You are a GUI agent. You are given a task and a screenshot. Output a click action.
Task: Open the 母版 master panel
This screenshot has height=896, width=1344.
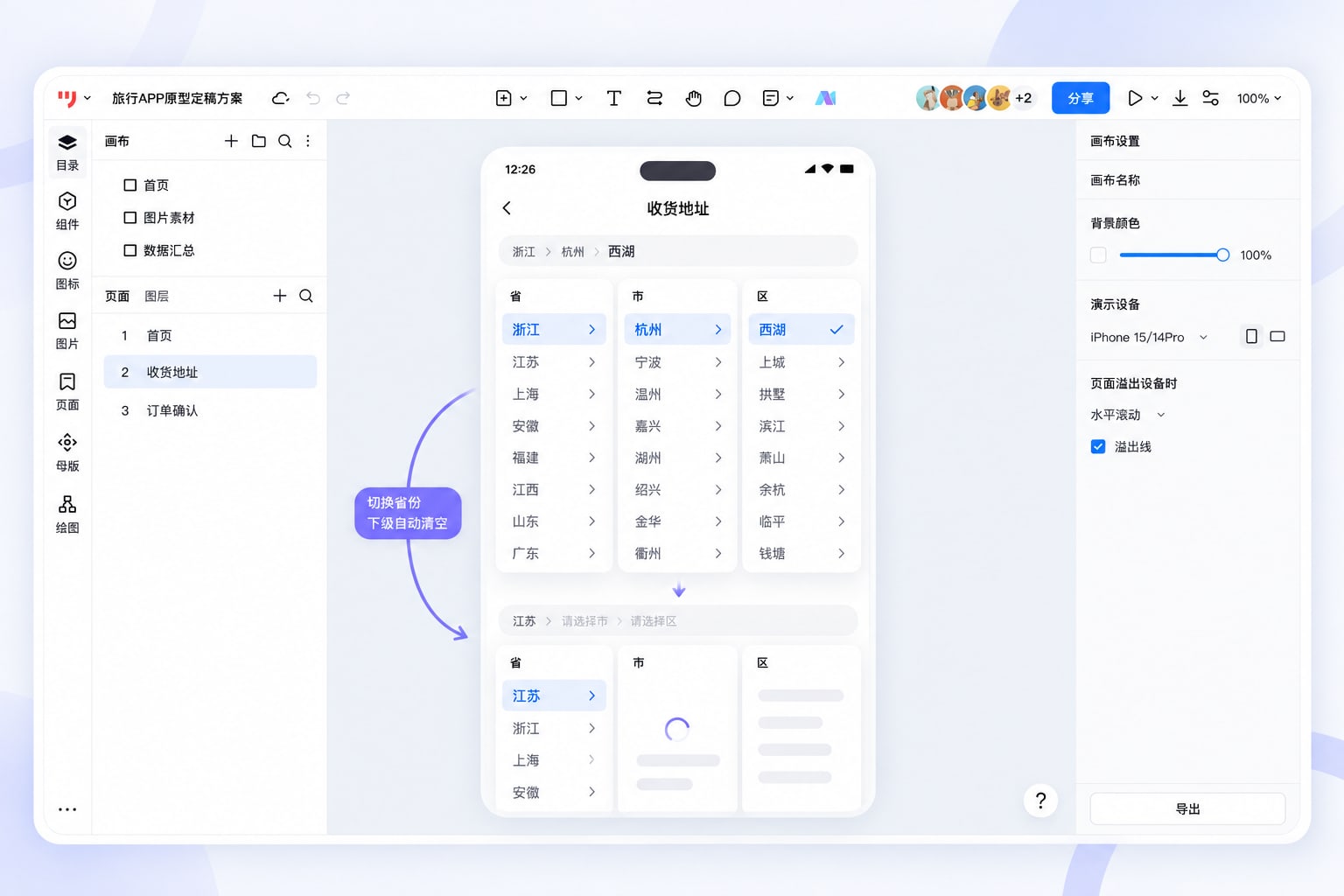(x=67, y=452)
